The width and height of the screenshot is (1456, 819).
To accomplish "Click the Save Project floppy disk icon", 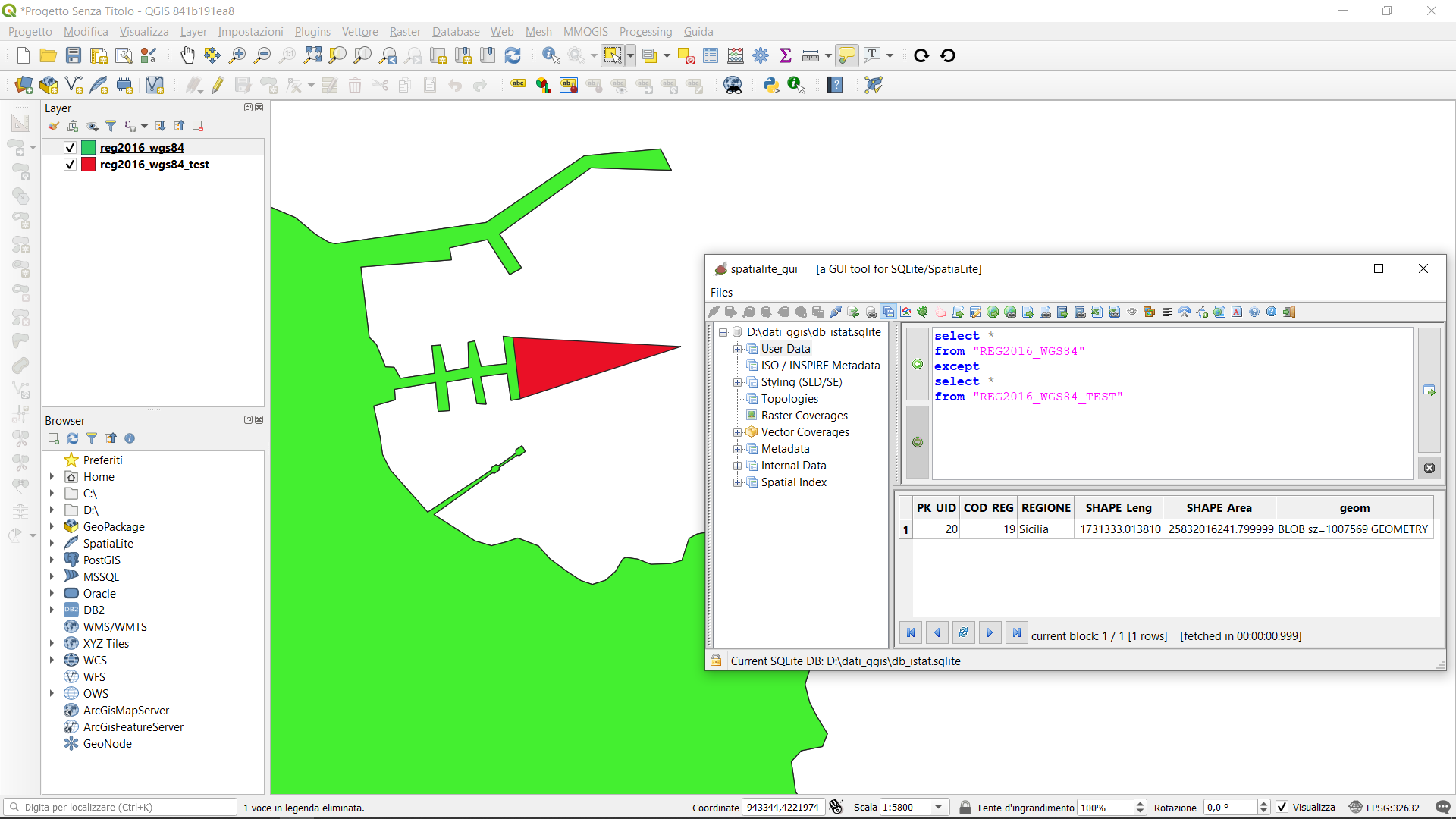I will coord(74,55).
